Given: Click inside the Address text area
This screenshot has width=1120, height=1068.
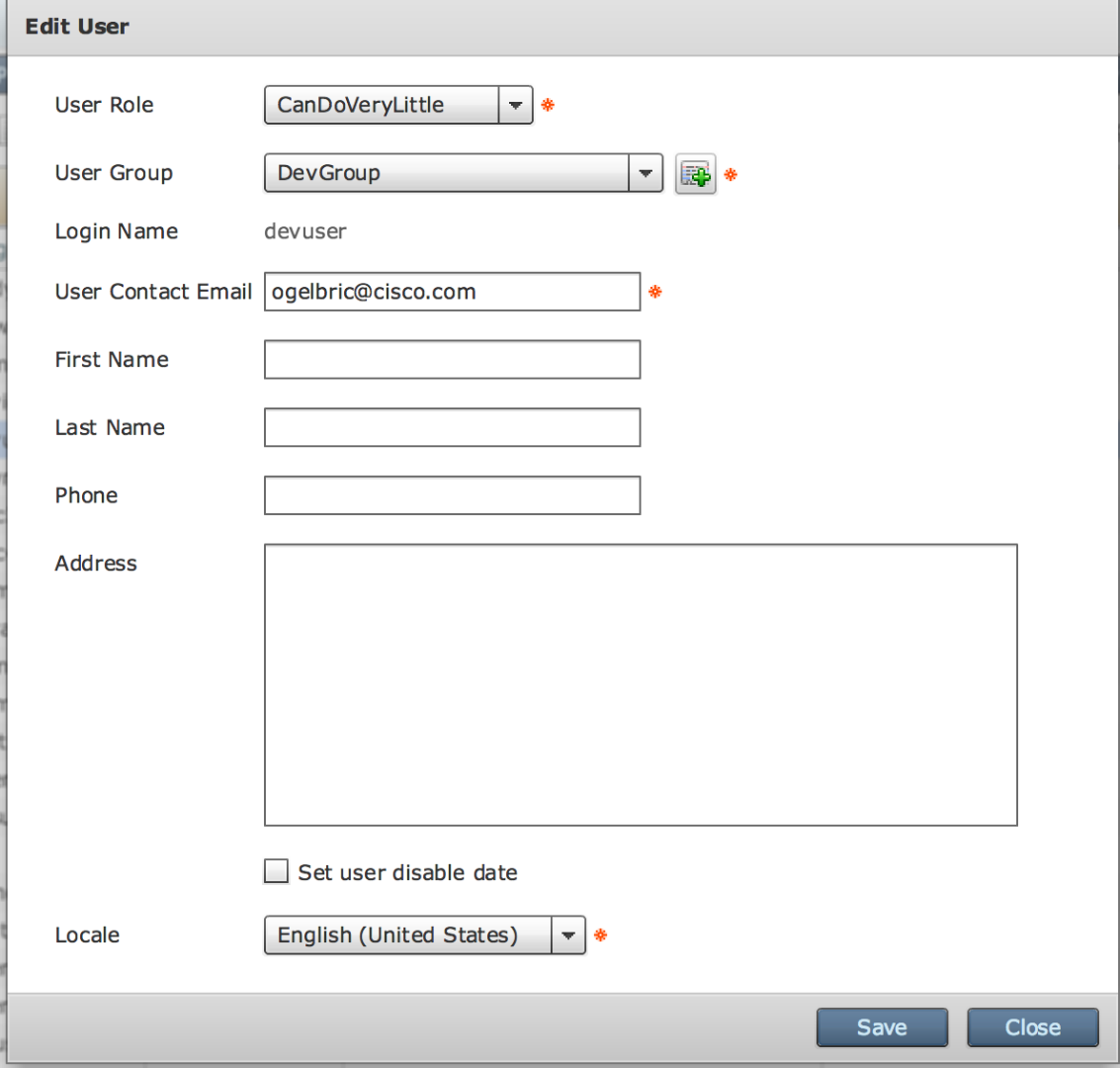Looking at the screenshot, I should point(641,685).
